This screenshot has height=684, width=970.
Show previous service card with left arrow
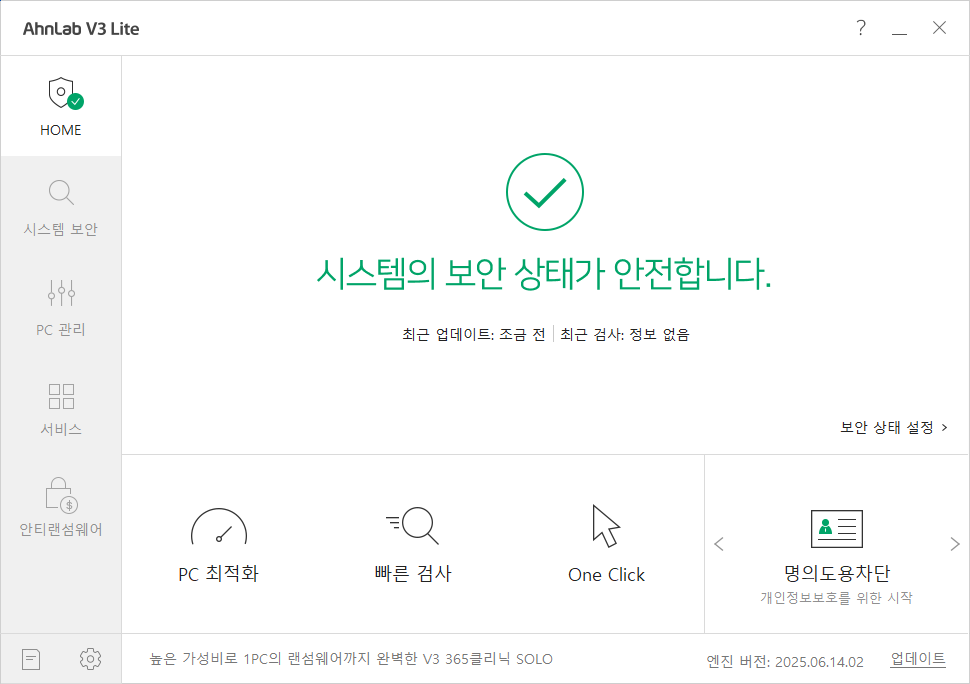tap(719, 544)
